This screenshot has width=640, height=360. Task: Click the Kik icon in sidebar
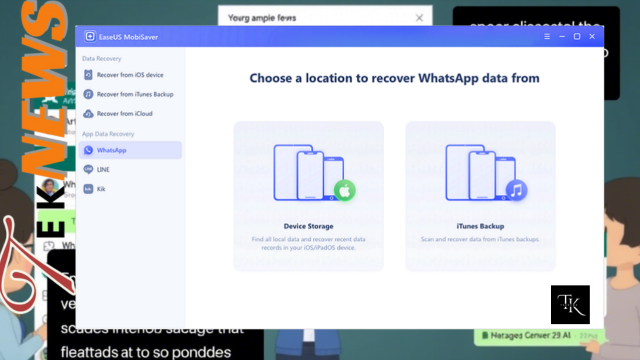(88, 189)
